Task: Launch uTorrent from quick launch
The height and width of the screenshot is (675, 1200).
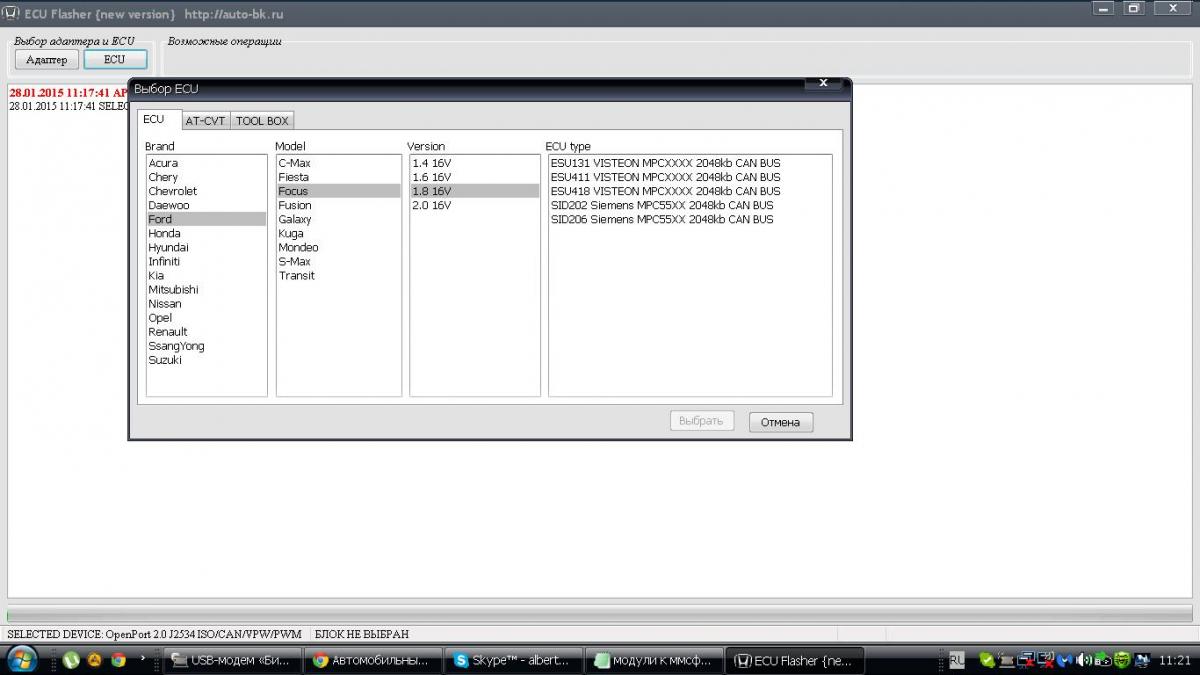Action: [71, 660]
